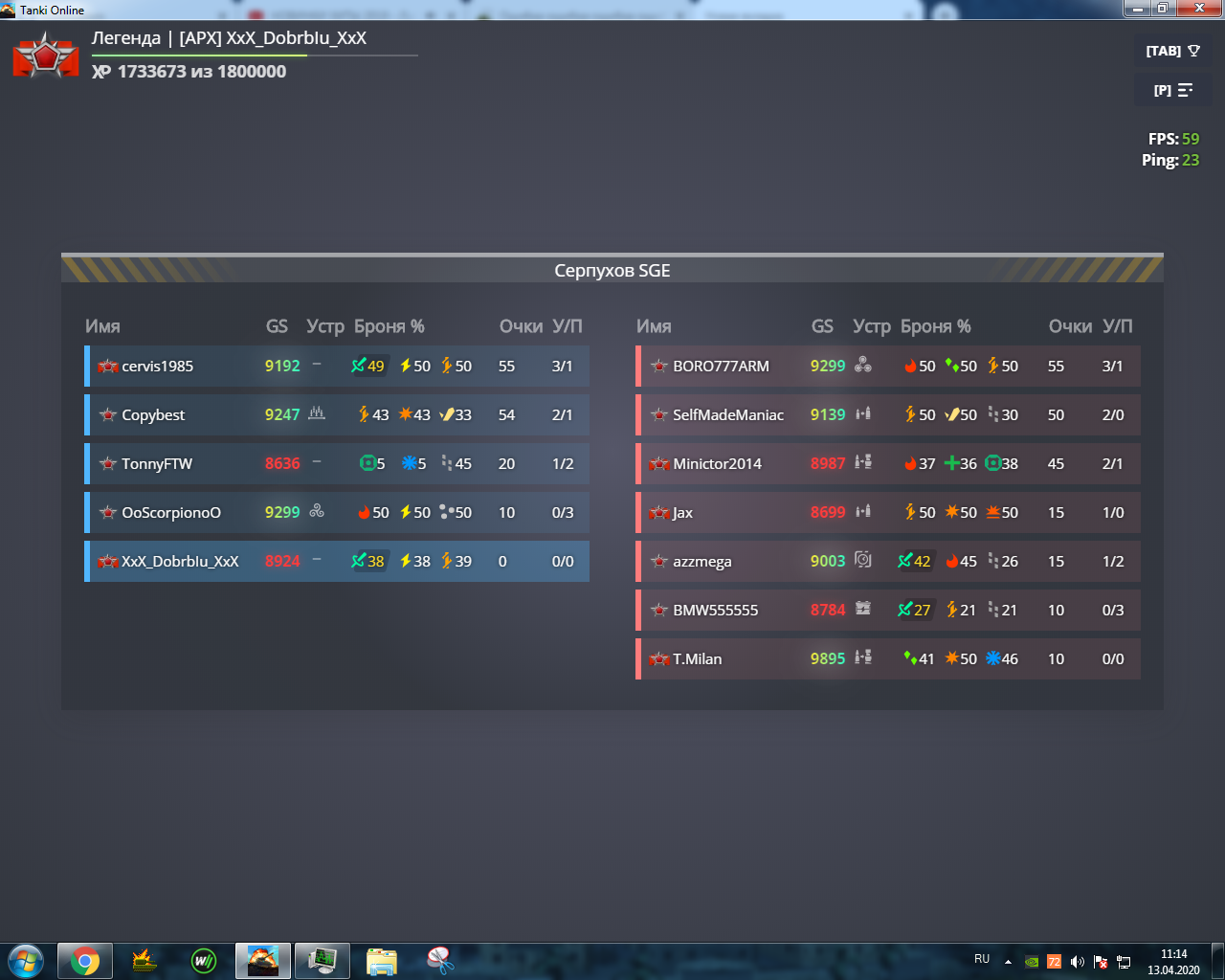Show hidden system tray icons

pyautogui.click(x=1008, y=961)
